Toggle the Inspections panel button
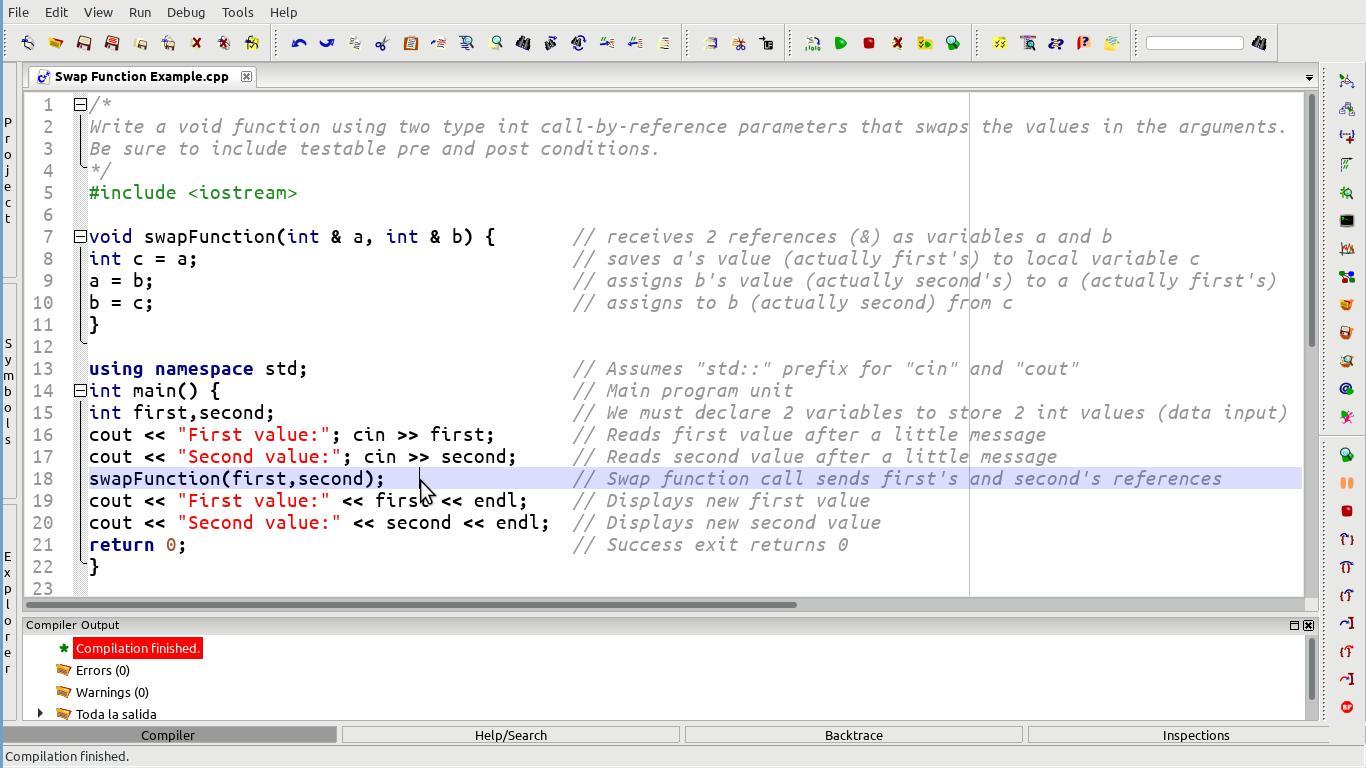Screen dimensions: 1366x768 pyautogui.click(x=1195, y=735)
